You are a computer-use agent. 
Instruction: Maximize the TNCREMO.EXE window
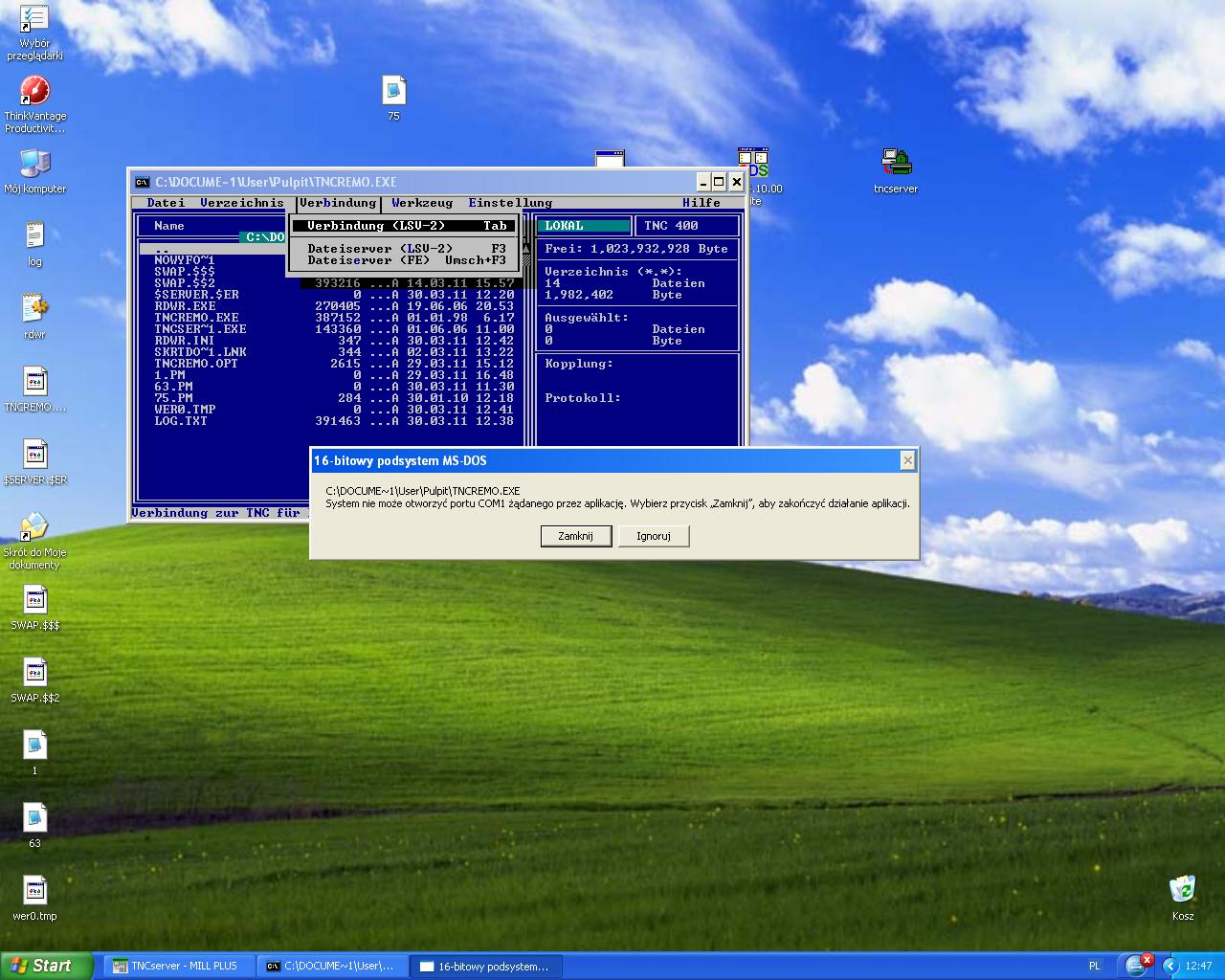click(719, 182)
